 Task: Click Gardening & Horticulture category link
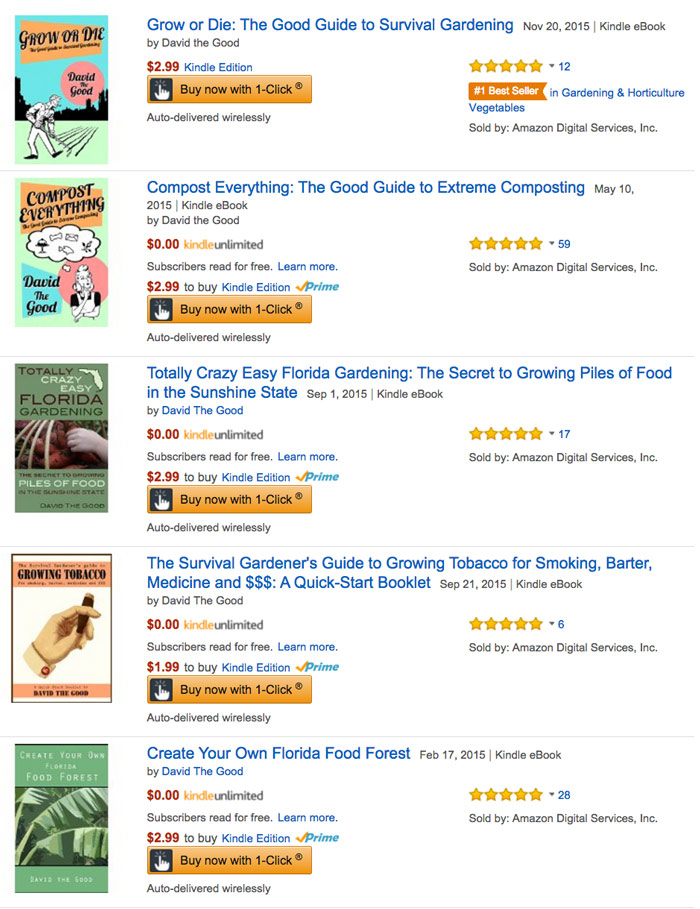623,92
